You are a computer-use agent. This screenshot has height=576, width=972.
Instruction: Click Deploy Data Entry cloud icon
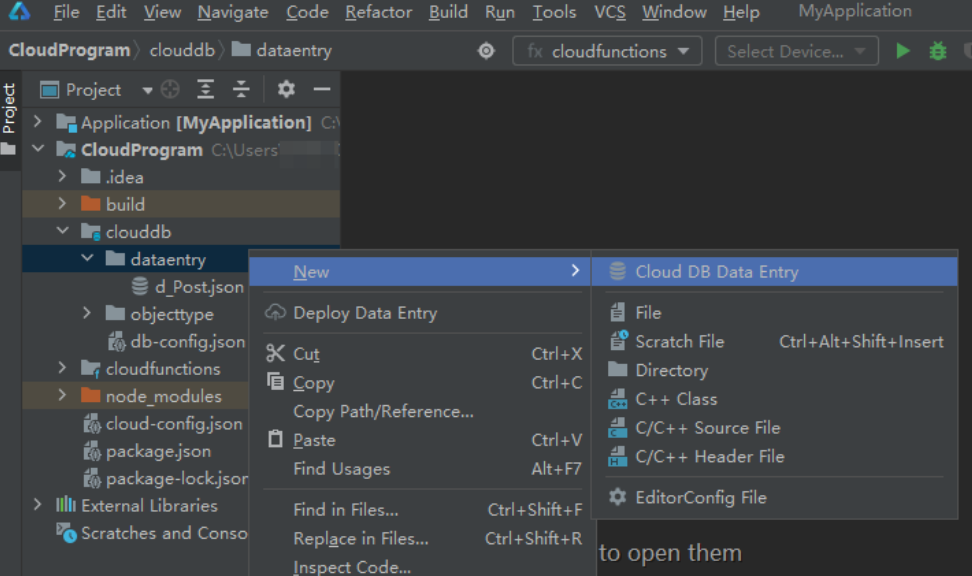(x=275, y=312)
